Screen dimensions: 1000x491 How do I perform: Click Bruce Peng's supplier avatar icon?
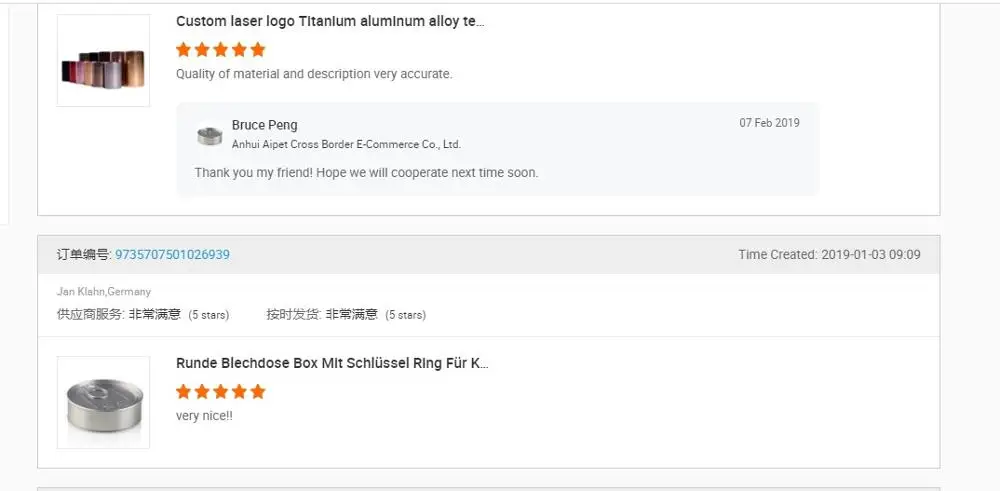click(x=210, y=134)
